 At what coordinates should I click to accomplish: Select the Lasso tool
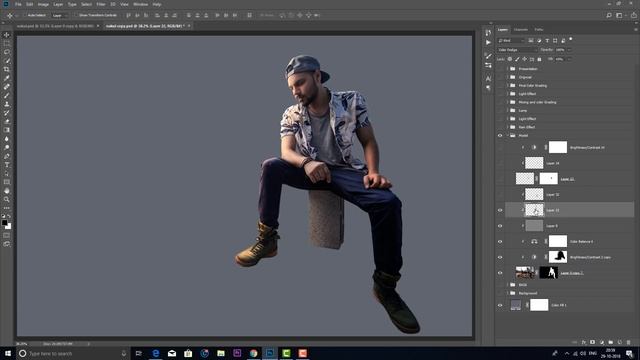point(7,52)
